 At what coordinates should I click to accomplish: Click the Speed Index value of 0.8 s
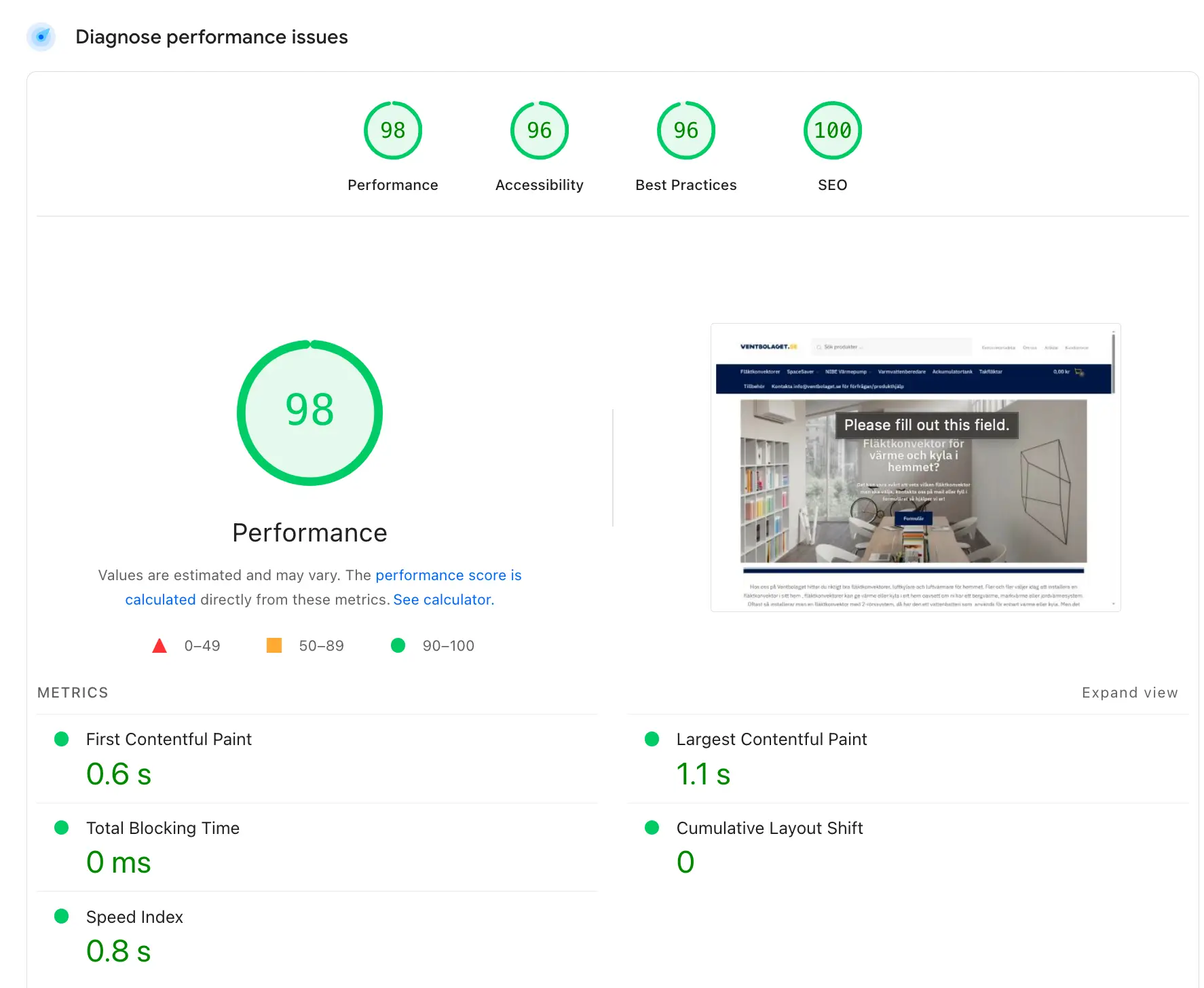pos(119,951)
